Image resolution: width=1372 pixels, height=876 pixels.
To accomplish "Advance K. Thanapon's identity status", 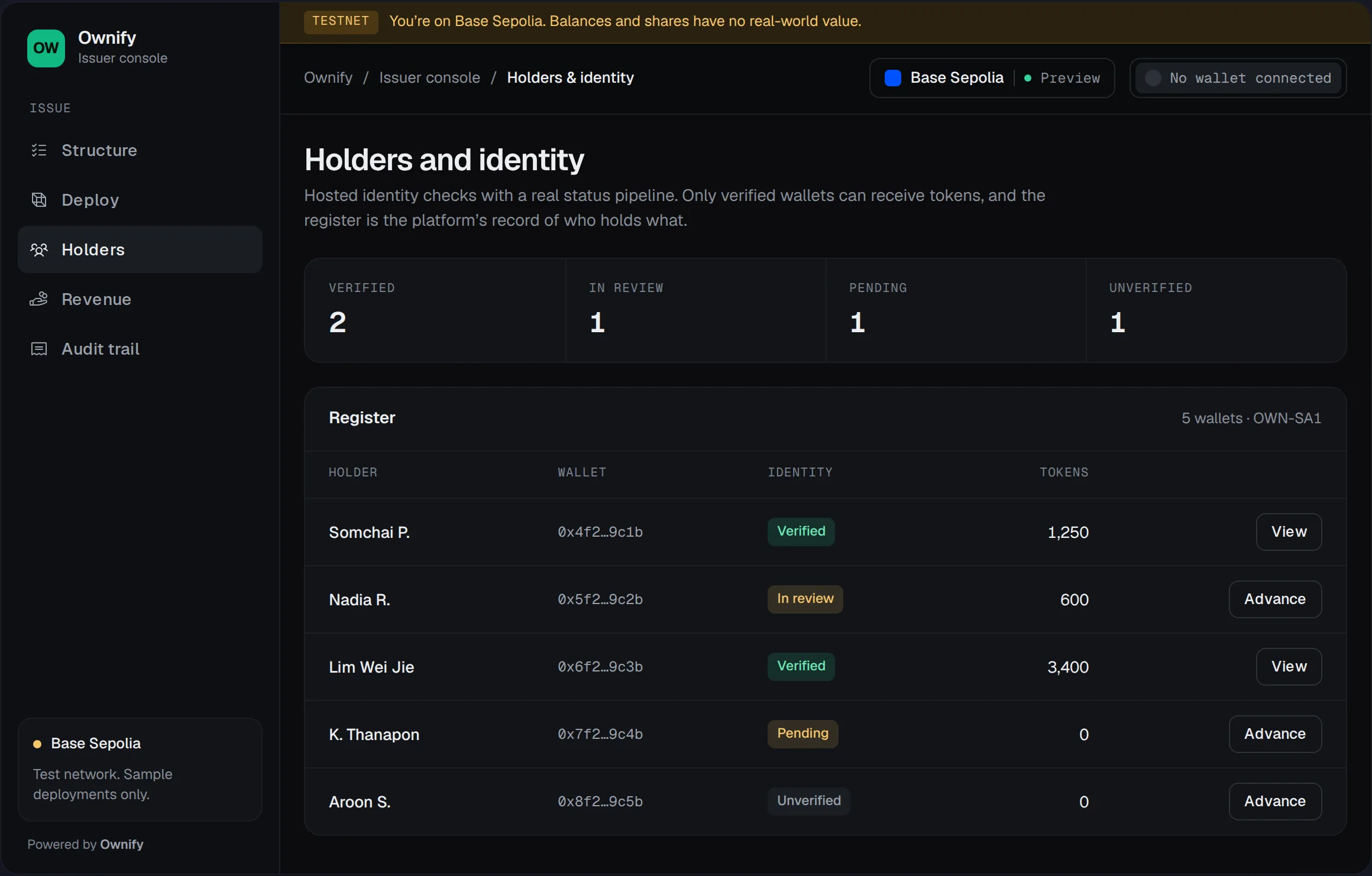I will click(1275, 734).
